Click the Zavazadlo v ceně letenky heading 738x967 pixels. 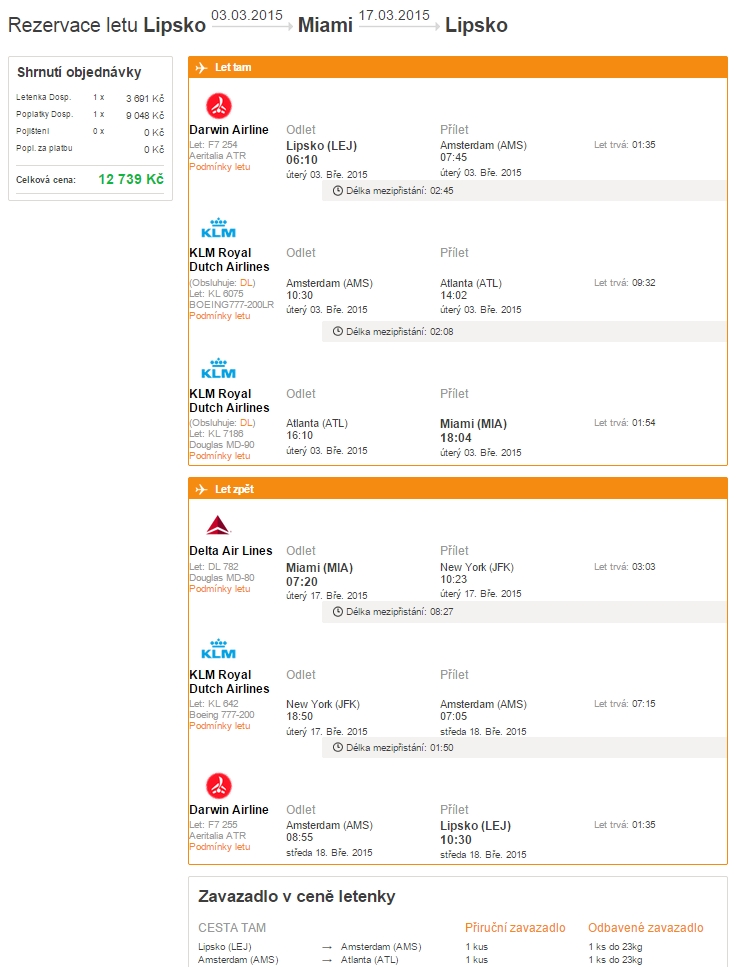coord(297,897)
